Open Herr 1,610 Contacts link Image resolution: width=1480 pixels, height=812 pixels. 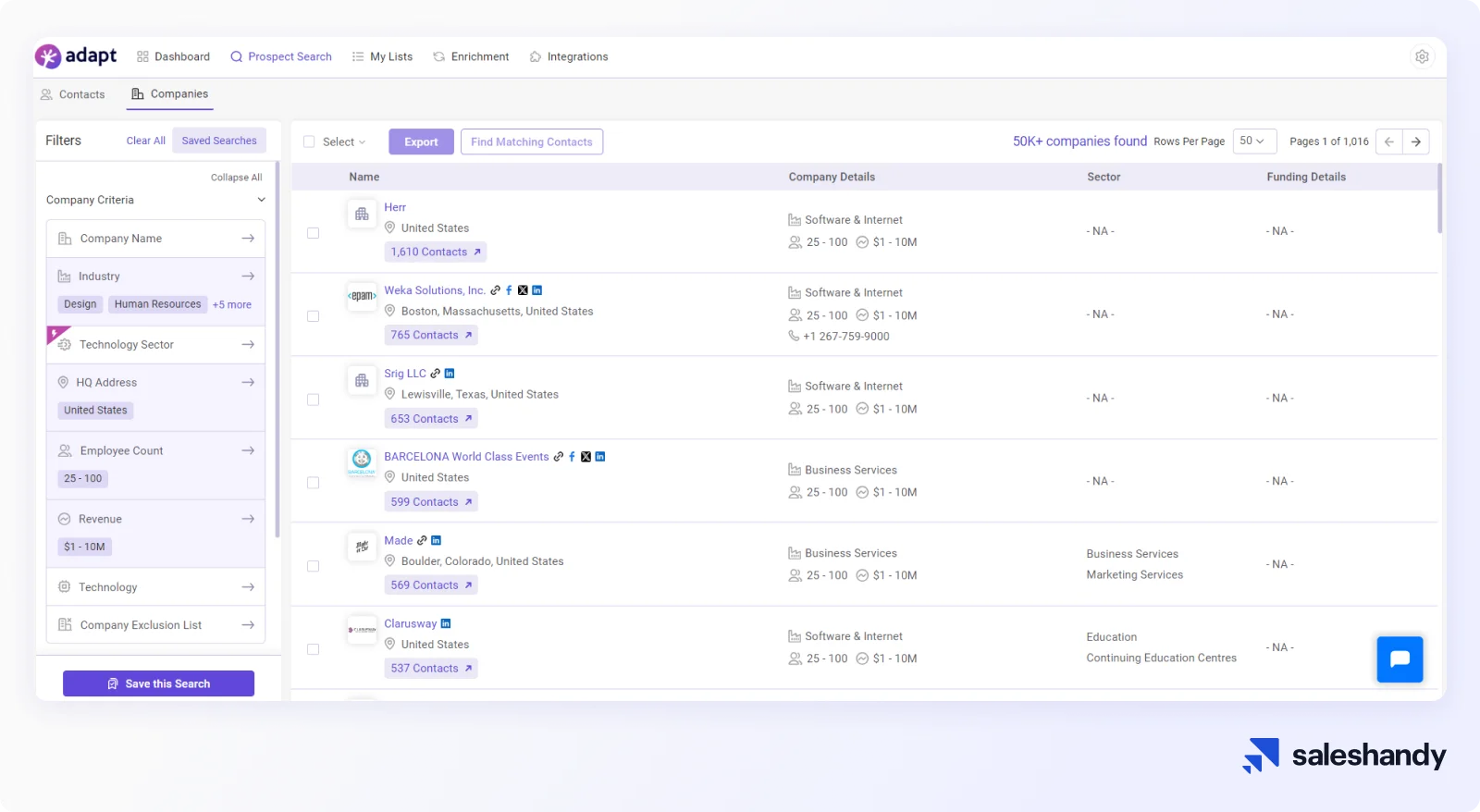pos(436,252)
